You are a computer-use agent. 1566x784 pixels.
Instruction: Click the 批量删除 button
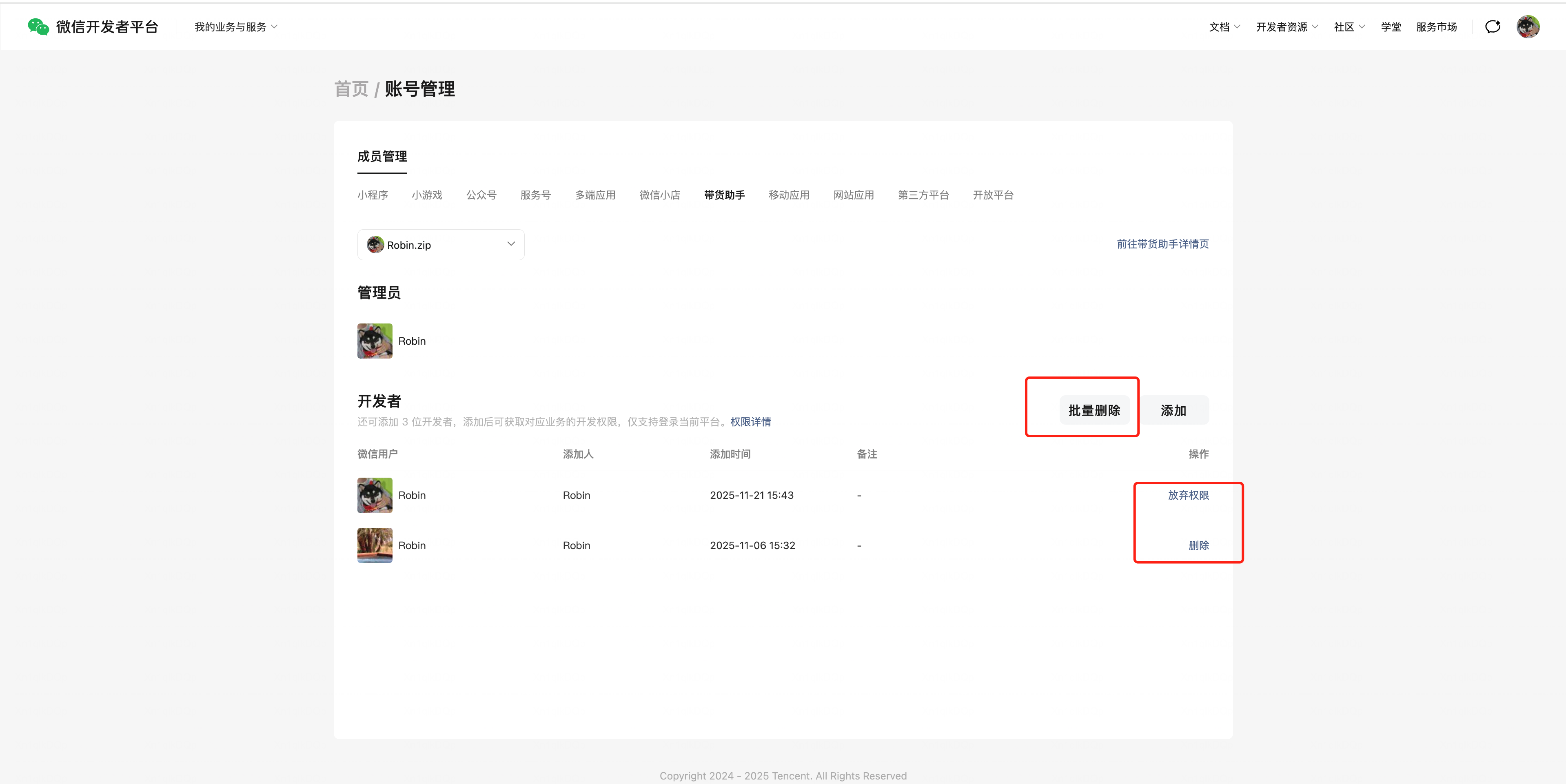click(1094, 410)
